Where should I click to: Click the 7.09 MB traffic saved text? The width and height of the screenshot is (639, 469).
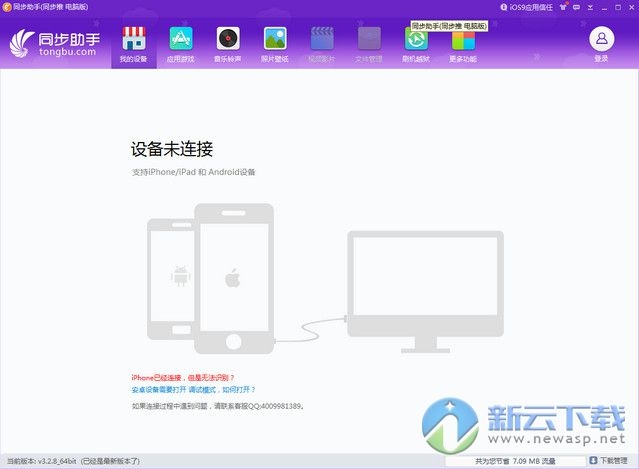click(516, 461)
